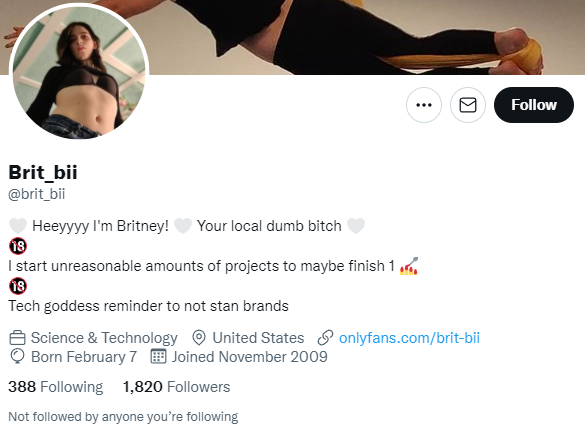This screenshot has width=585, height=432.
Task: Open the three-dot more options menu
Action: click(x=424, y=105)
